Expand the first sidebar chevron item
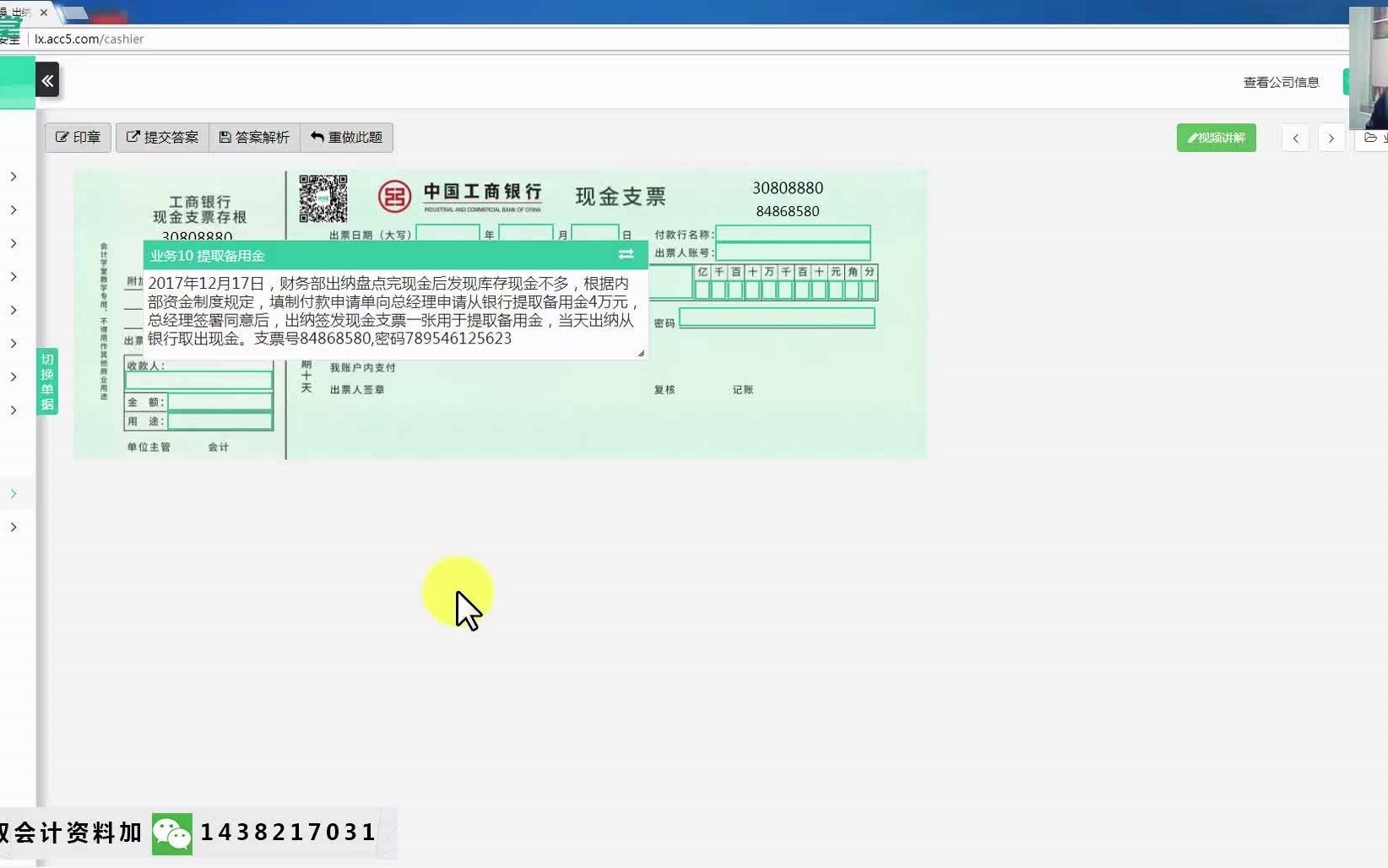Image resolution: width=1388 pixels, height=868 pixels. 14,176
